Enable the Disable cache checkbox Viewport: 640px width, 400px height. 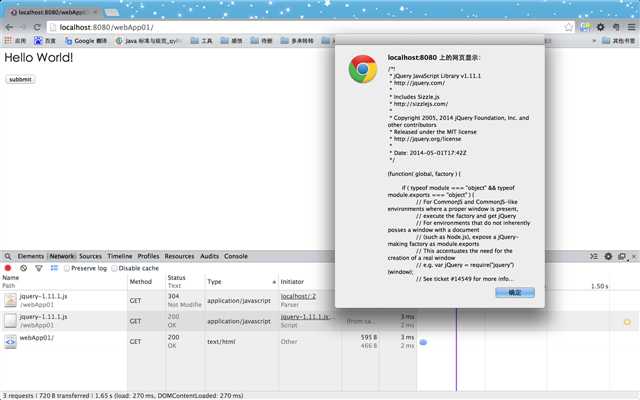[x=114, y=268]
